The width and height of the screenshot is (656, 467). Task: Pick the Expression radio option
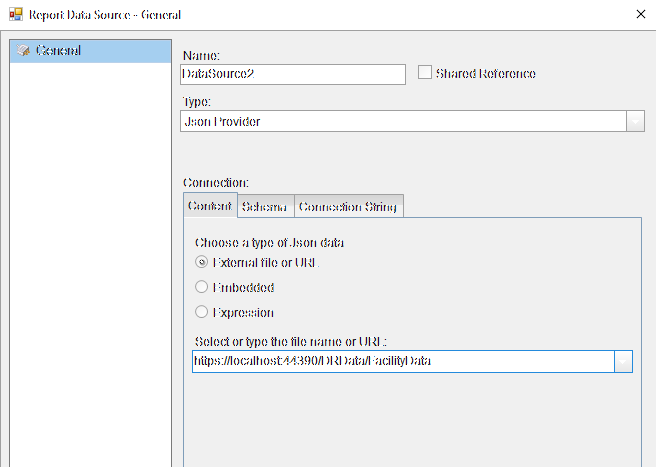coord(202,312)
